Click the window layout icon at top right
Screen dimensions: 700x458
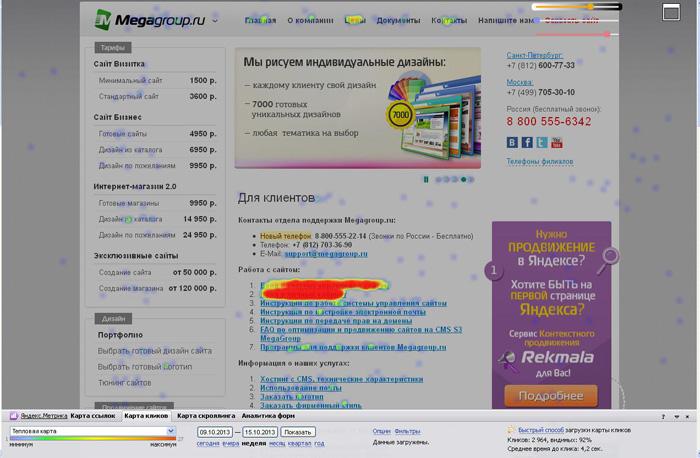pyautogui.click(x=671, y=12)
